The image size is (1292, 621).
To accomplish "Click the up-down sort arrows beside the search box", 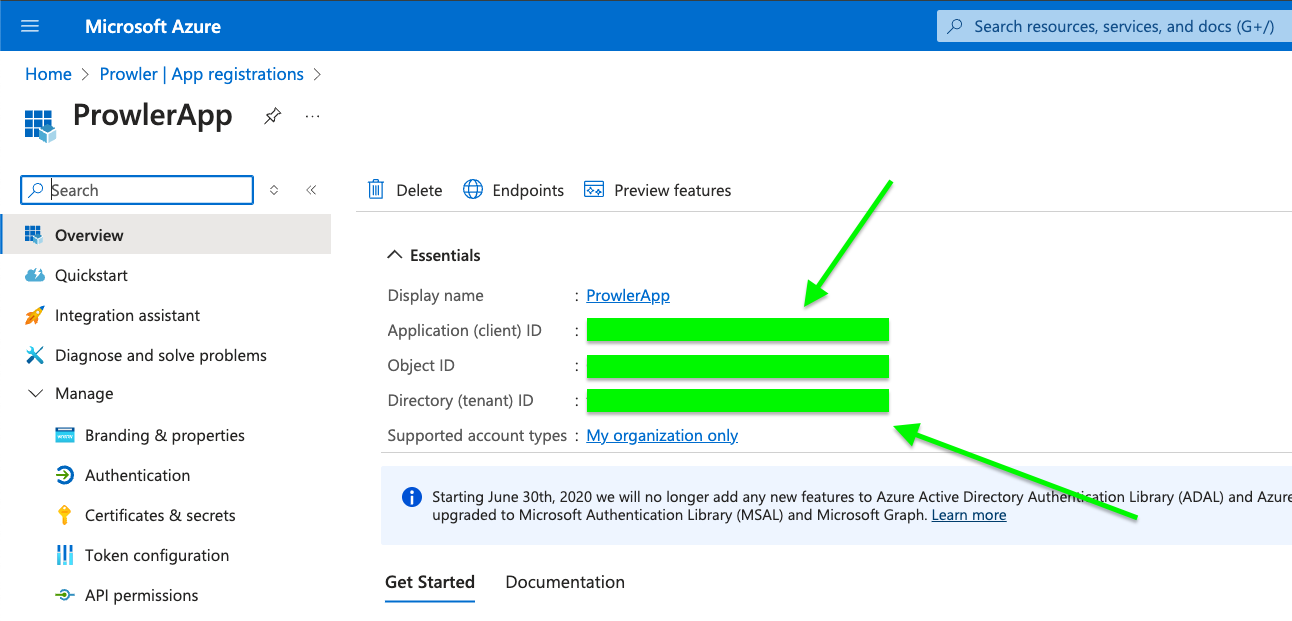I will [274, 190].
